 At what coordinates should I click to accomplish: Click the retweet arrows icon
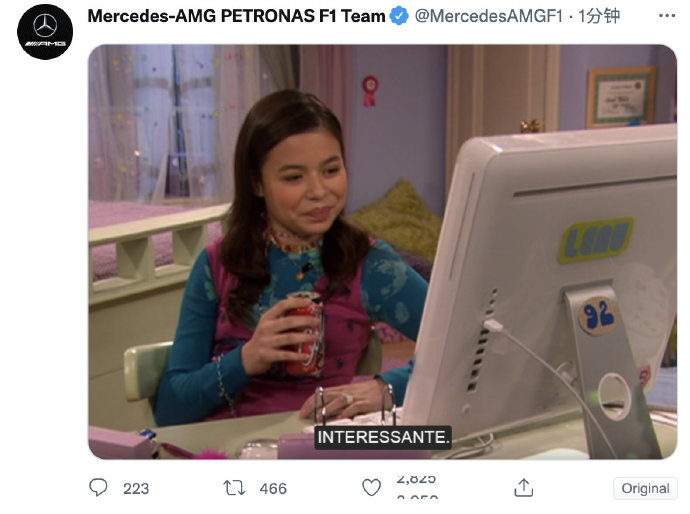pos(234,488)
